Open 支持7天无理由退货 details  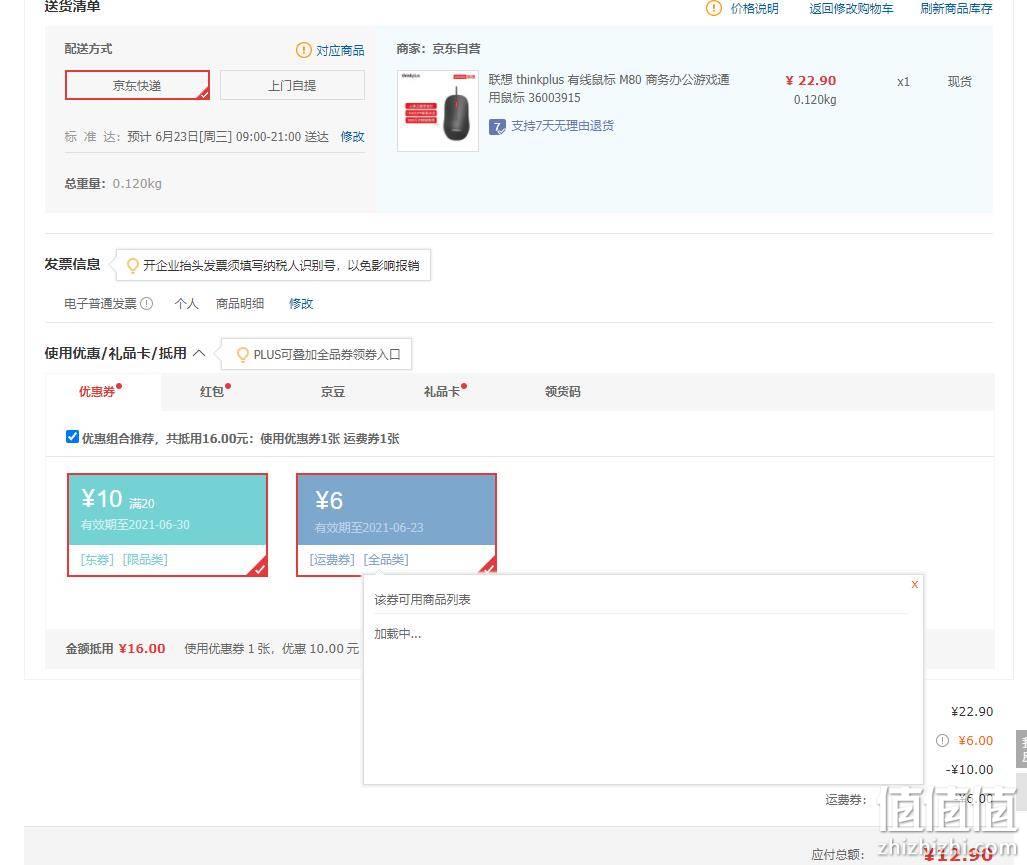[562, 126]
